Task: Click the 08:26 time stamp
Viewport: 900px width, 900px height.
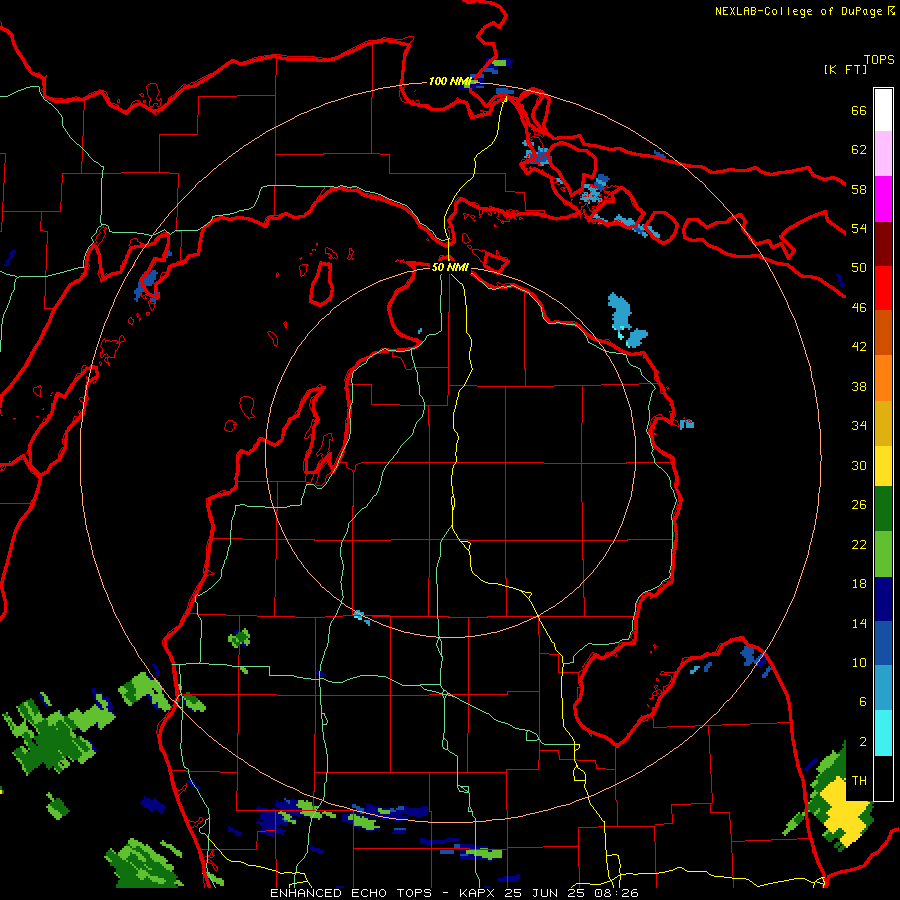Action: click(x=617, y=893)
